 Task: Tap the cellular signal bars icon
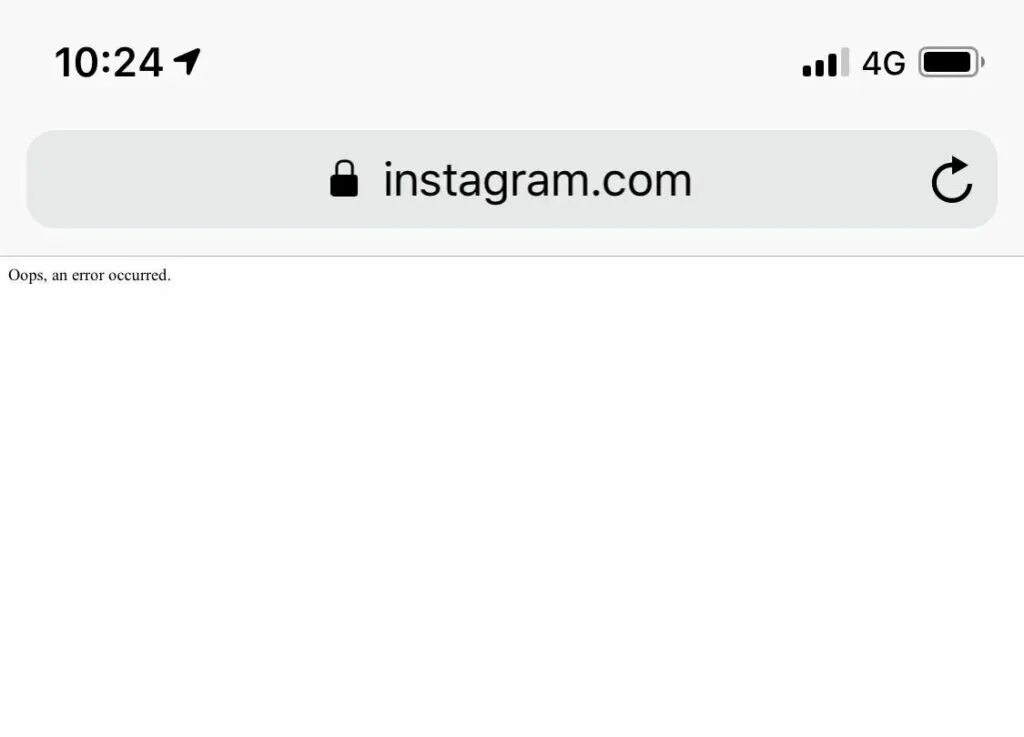pyautogui.click(x=825, y=62)
